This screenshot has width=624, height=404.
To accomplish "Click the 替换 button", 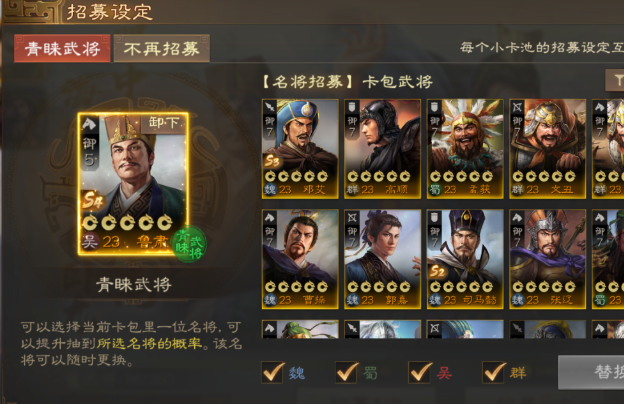I will pyautogui.click(x=591, y=372).
